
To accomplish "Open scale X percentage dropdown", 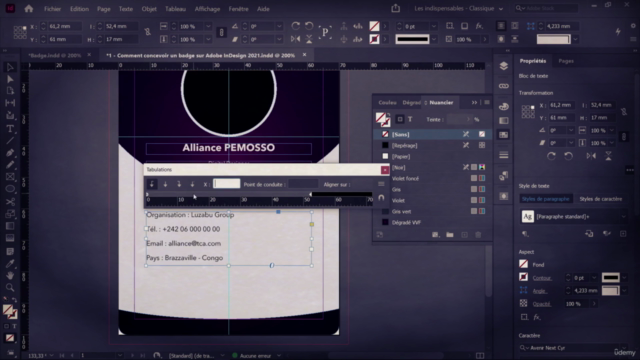I will click(208, 26).
